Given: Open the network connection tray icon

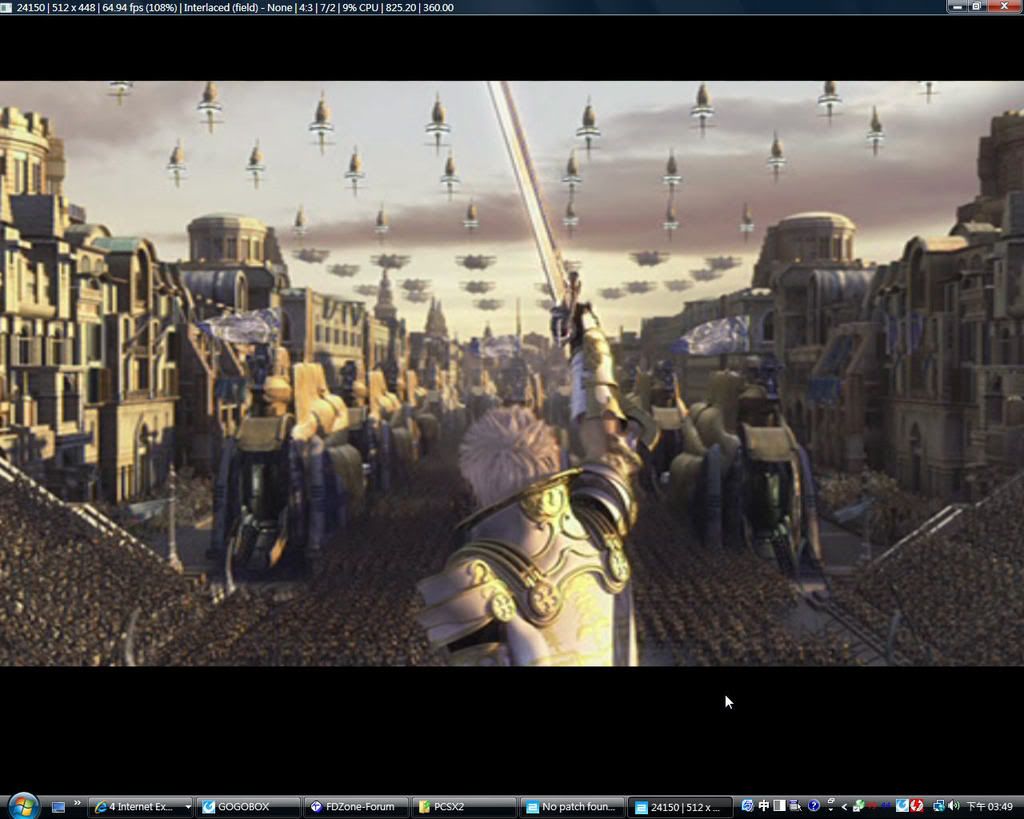Looking at the screenshot, I should pos(939,806).
